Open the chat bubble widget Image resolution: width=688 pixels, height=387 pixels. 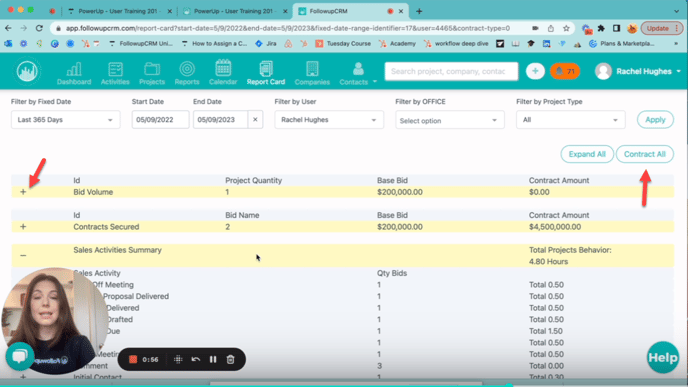(20, 357)
